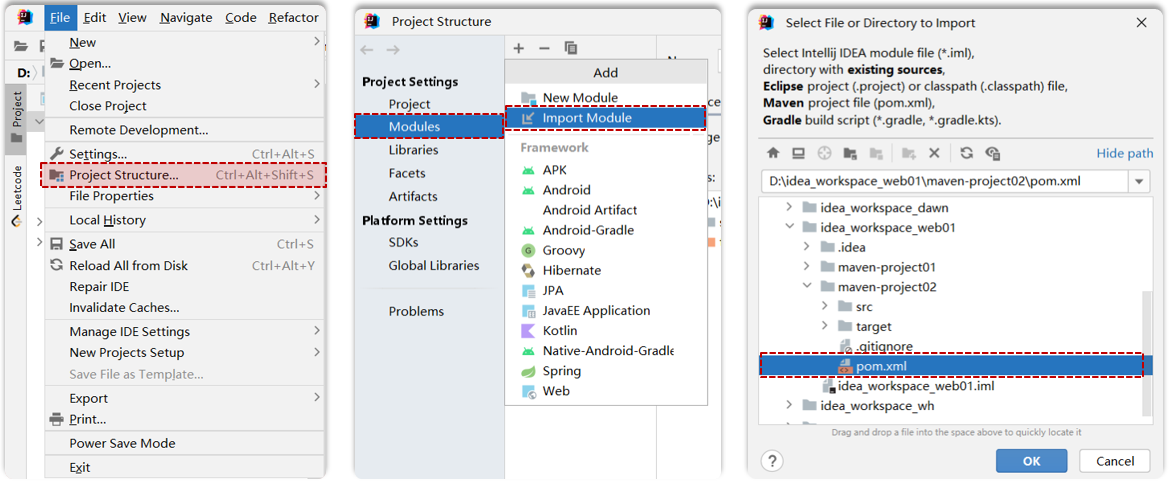Screen dimensions: 1169x487
Task: Click the Delete (X) icon in file toolbar
Action: click(934, 153)
